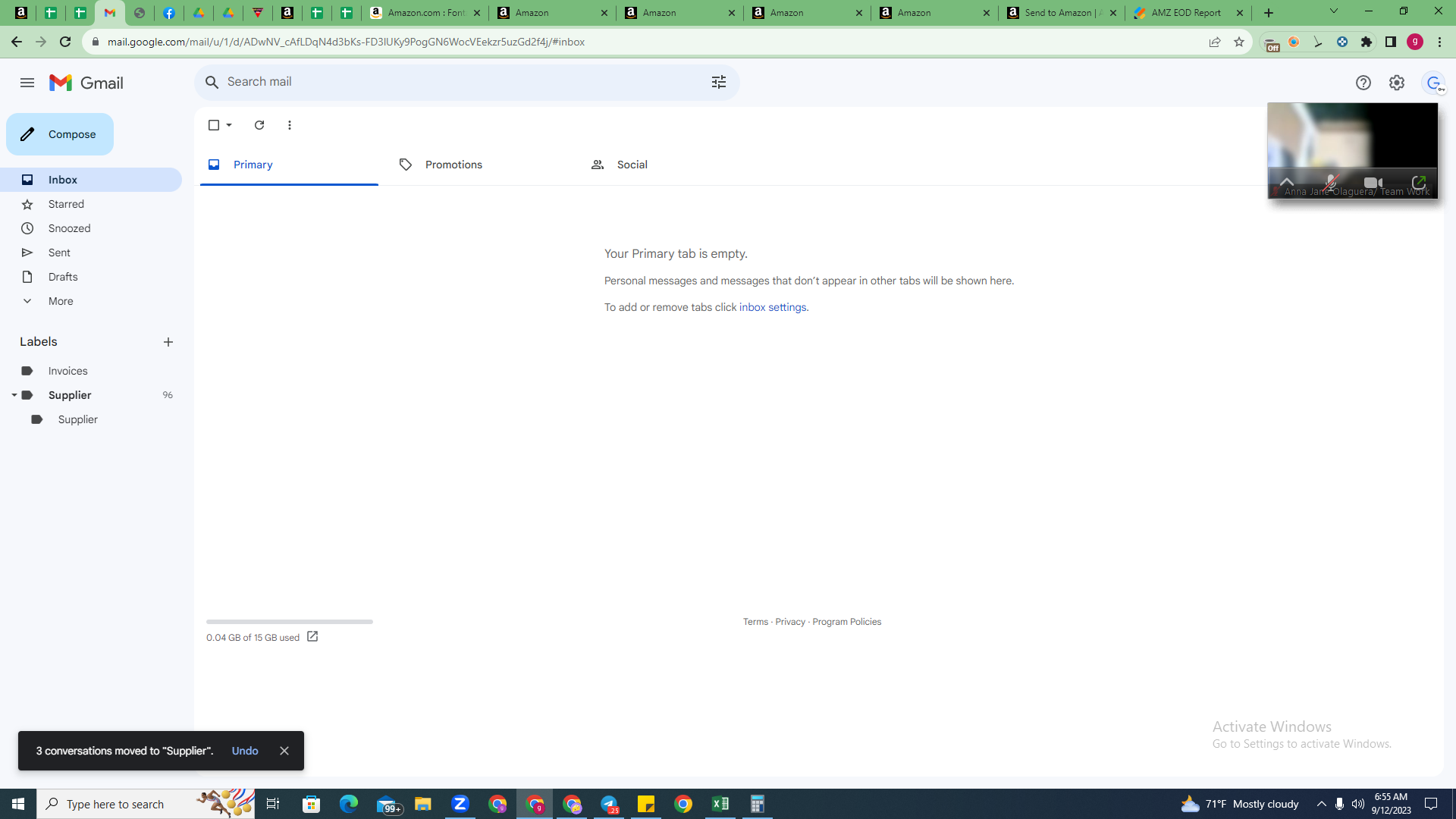The height and width of the screenshot is (819, 1456).
Task: Open the More toolbar options icon
Action: 290,125
